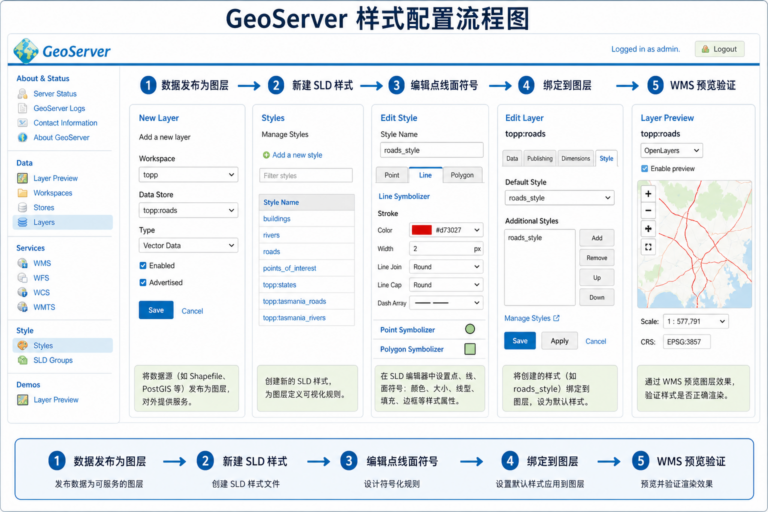
Task: Click Point Symbolizer green circle swatch
Action: pos(470,329)
